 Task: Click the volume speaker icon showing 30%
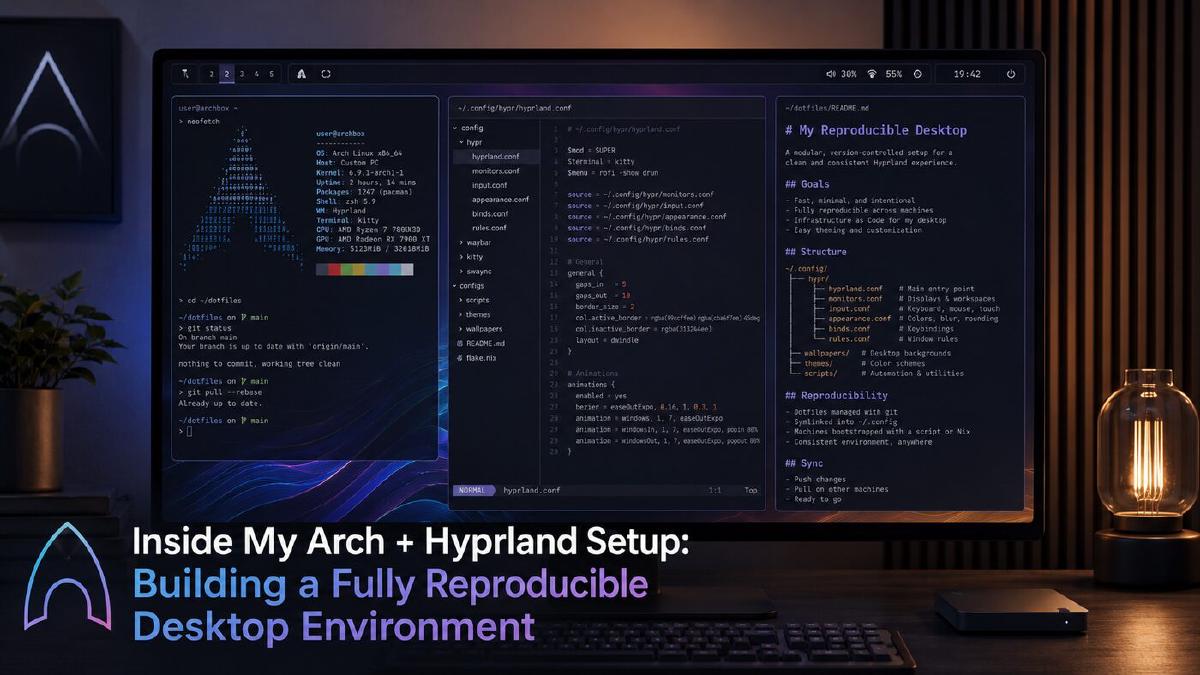coord(830,74)
